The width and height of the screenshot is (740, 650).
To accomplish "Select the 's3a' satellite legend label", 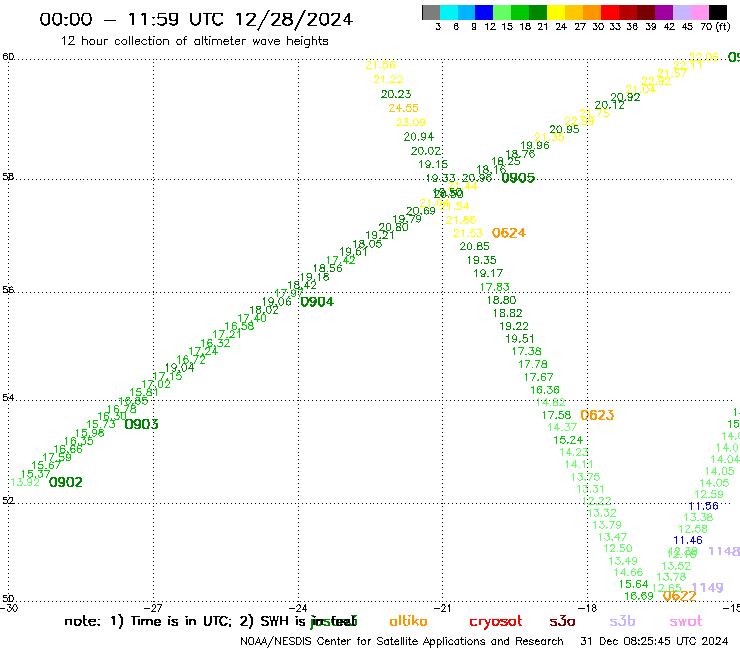I will 562,621.
